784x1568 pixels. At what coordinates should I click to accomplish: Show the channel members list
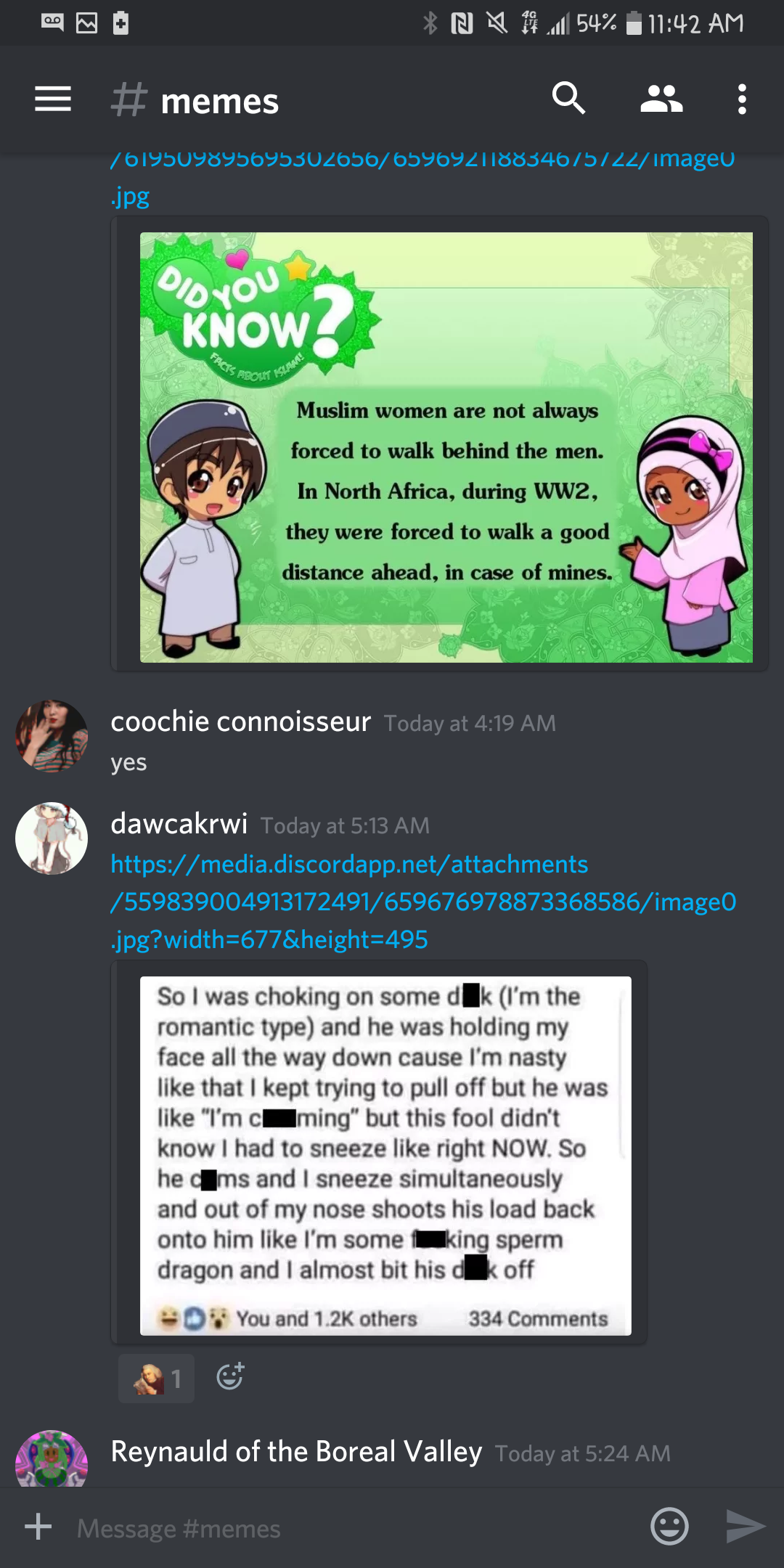[x=661, y=99]
